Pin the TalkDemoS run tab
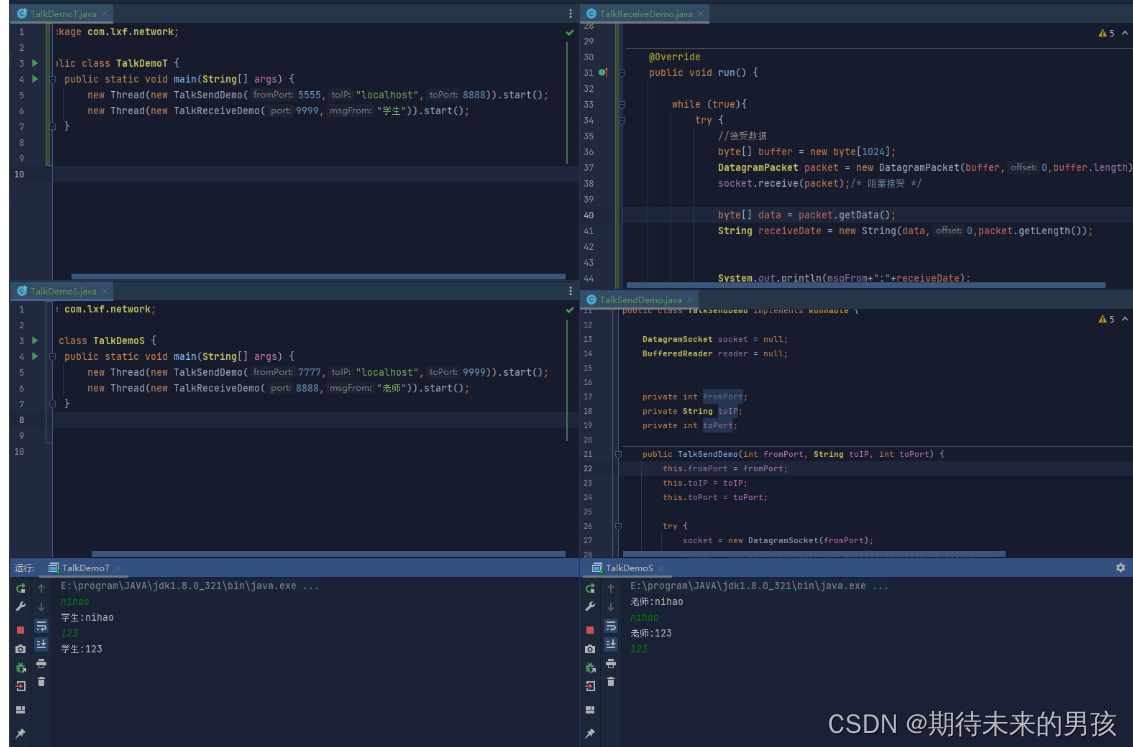The height and width of the screenshot is (747, 1133). coord(590,733)
